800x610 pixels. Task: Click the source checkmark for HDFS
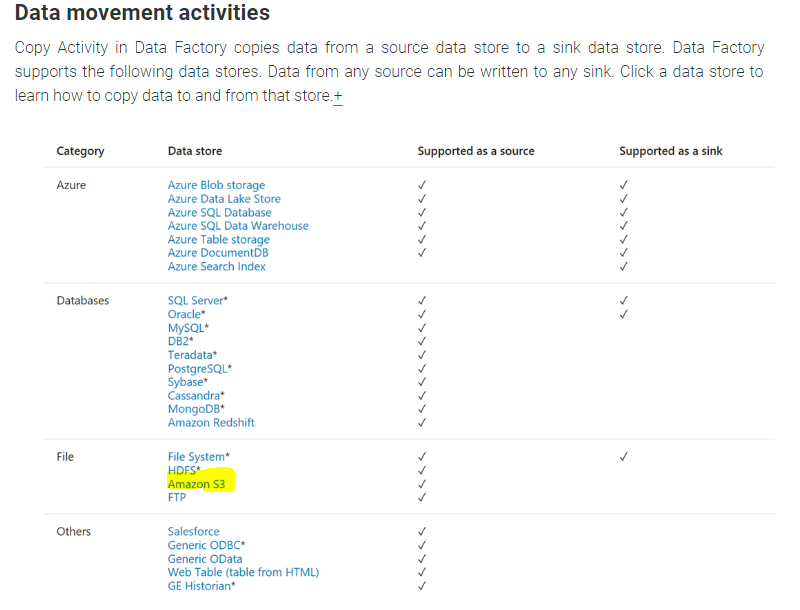coord(422,470)
